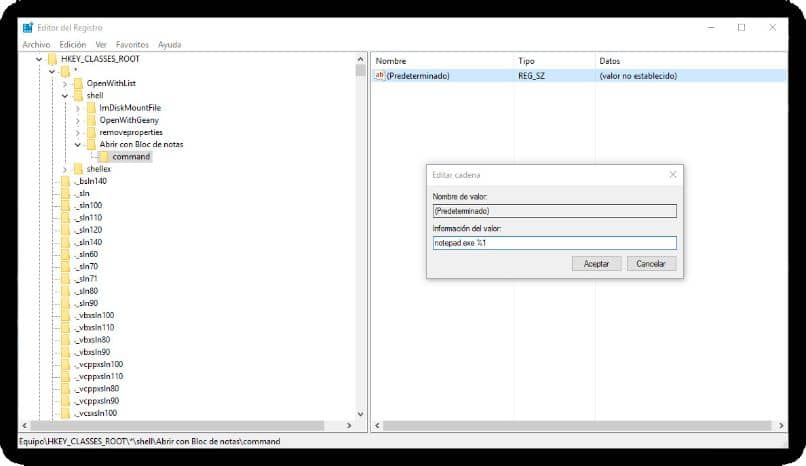This screenshot has width=806, height=466.
Task: Select the _vcppxsln80 key
Action: tap(97, 389)
